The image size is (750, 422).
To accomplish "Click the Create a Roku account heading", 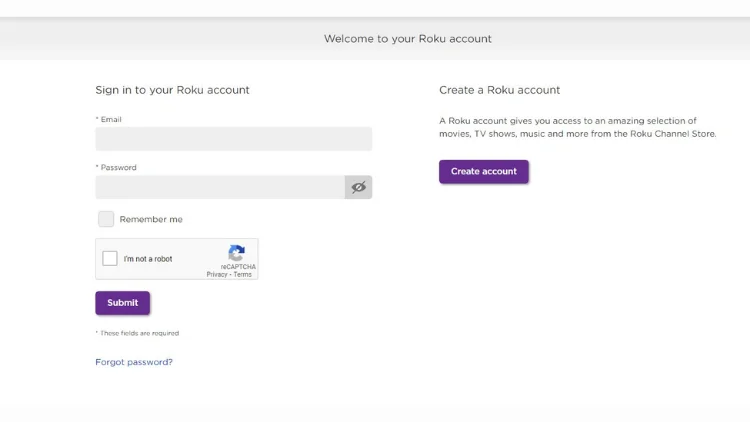I will click(499, 90).
